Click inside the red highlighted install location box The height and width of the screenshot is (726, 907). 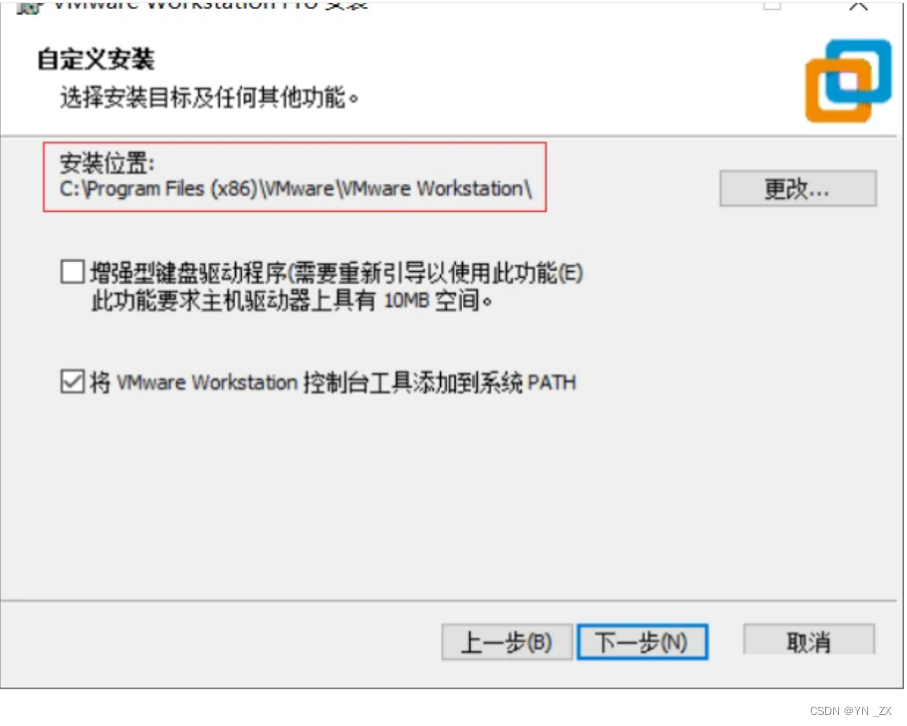coord(294,176)
